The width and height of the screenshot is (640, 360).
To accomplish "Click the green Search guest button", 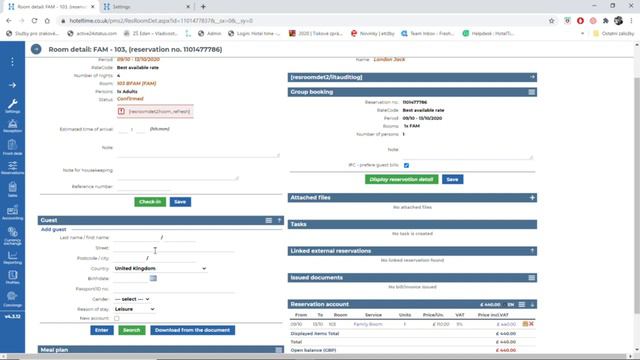I will click(131, 330).
